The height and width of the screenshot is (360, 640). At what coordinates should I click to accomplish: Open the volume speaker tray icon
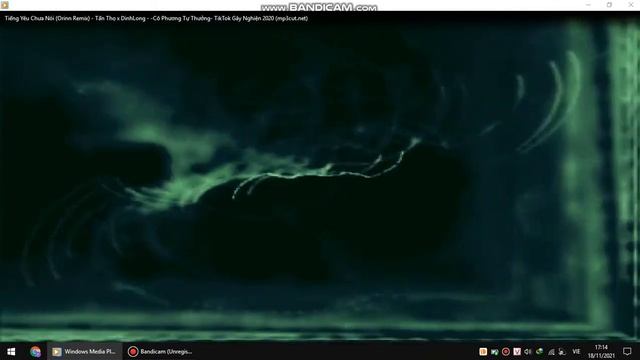(528, 351)
